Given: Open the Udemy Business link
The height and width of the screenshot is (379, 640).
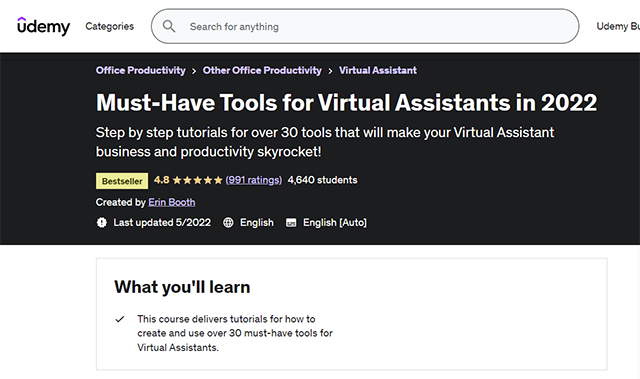Looking at the screenshot, I should point(618,26).
